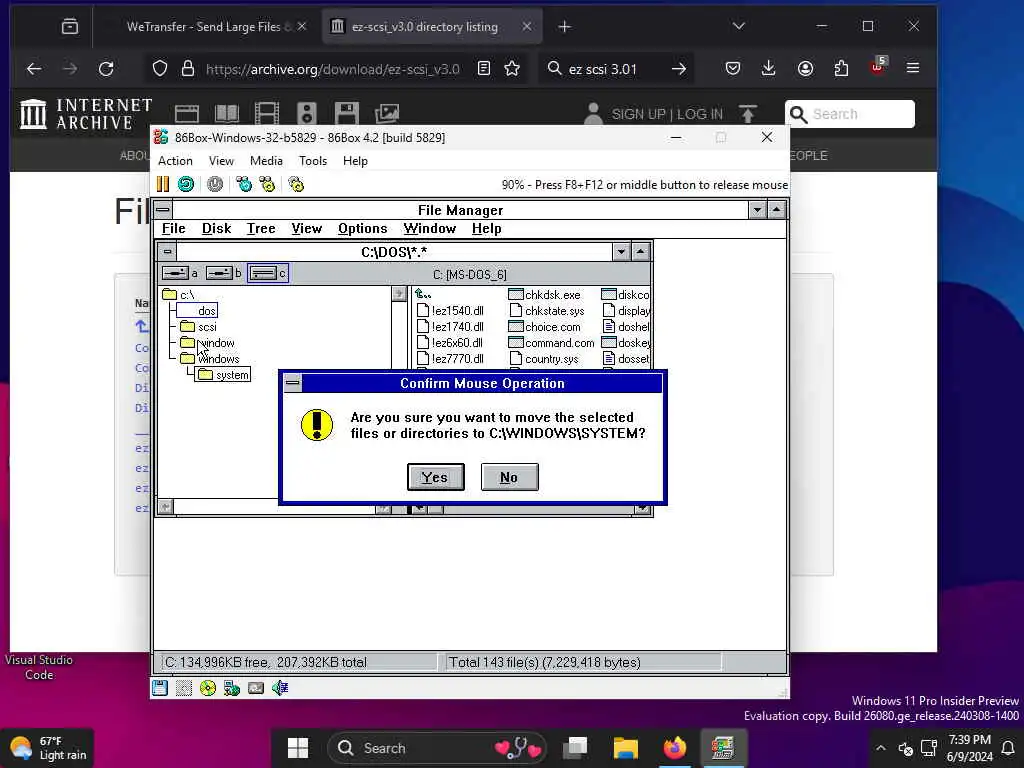Select choice.com file
The width and height of the screenshot is (1024, 768).
tap(545, 327)
